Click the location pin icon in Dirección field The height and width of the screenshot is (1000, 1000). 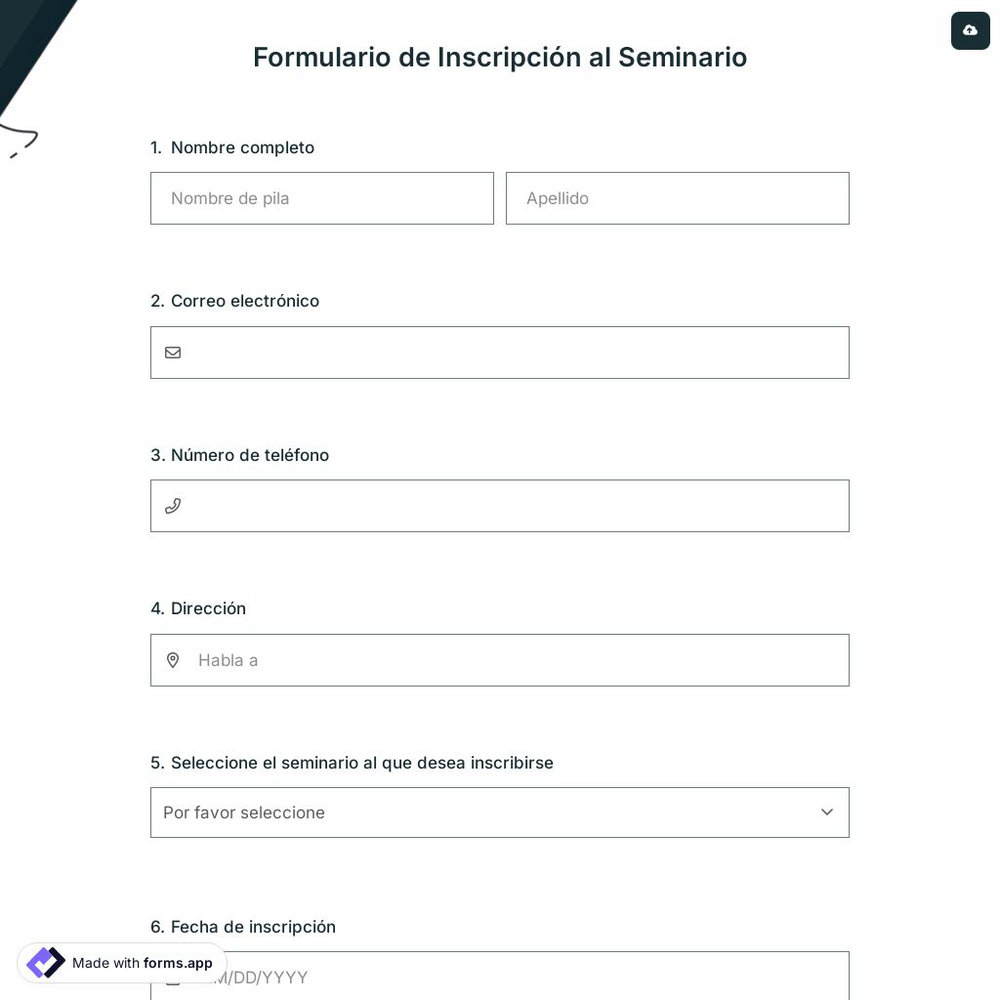coord(173,660)
